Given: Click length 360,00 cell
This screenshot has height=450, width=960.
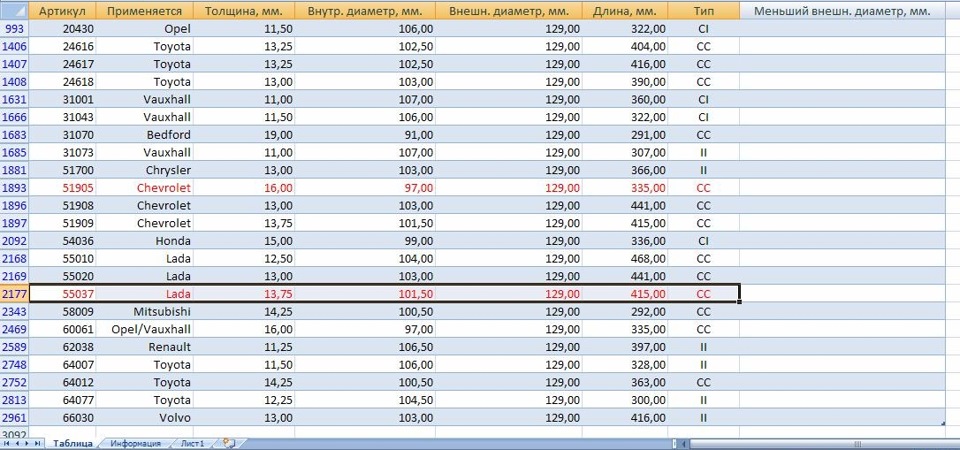Looking at the screenshot, I should pos(625,99).
